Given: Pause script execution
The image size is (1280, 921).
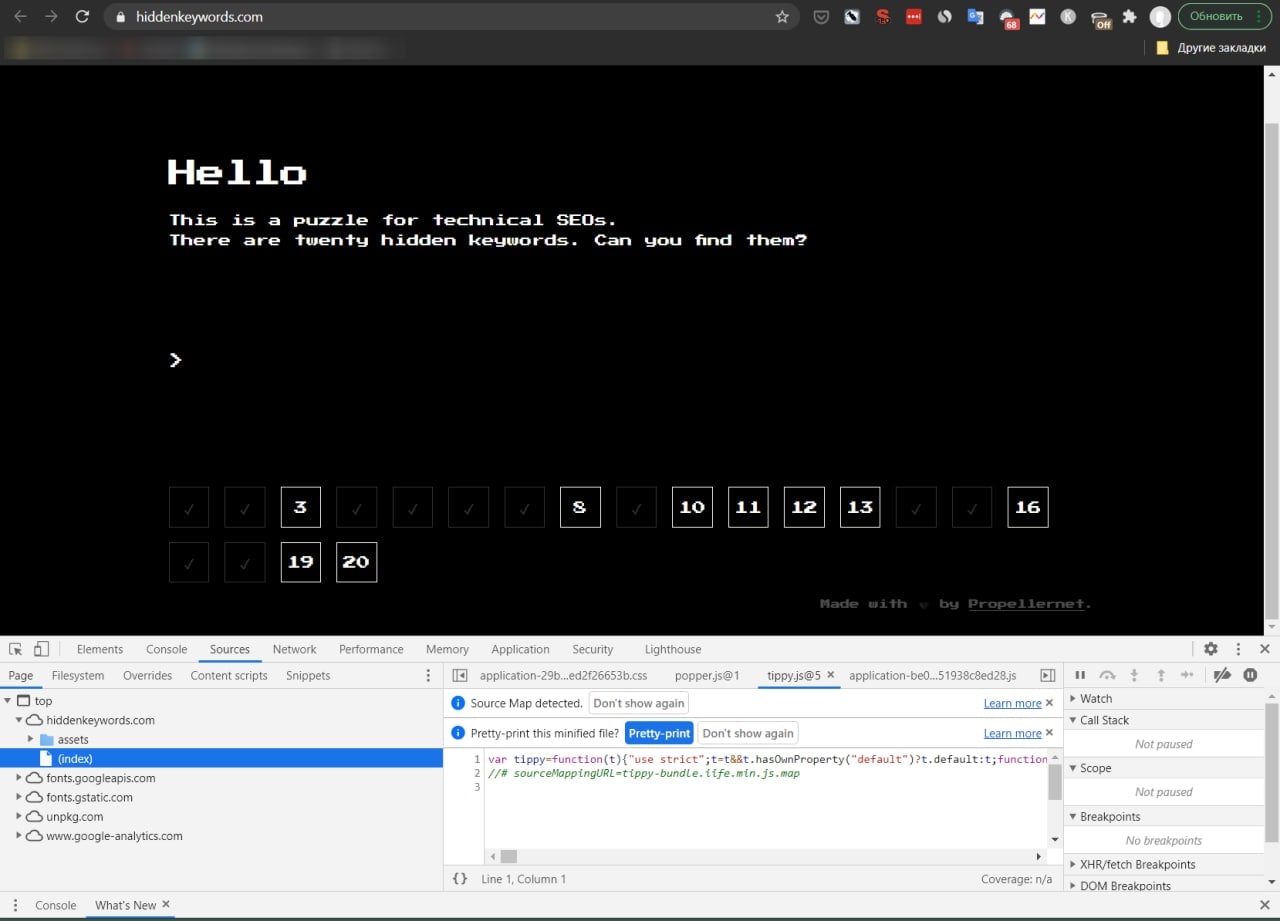Looking at the screenshot, I should (x=1080, y=676).
